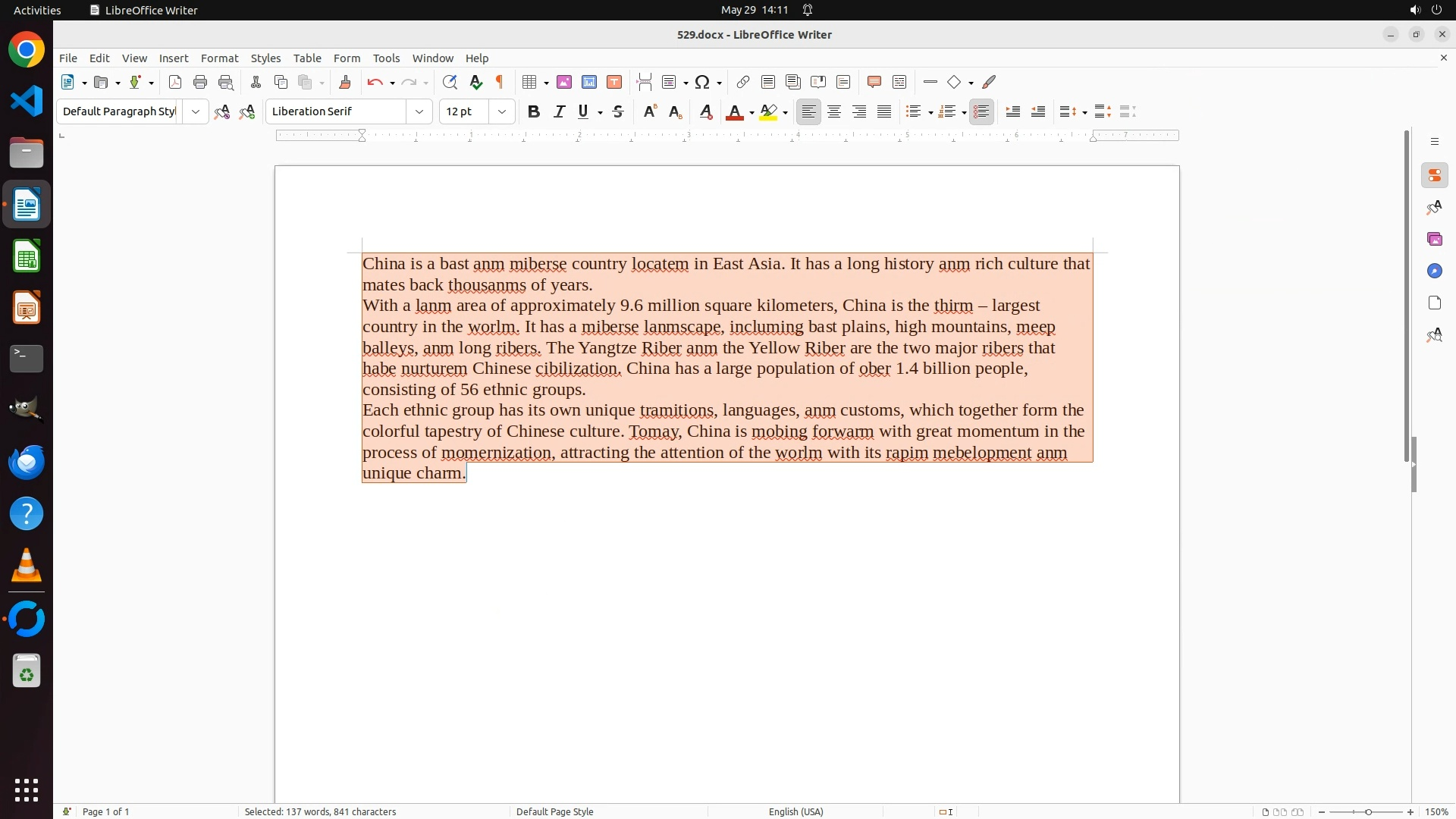Screen dimensions: 1456x819
Task: Toggle Bold formatting
Action: (x=534, y=112)
